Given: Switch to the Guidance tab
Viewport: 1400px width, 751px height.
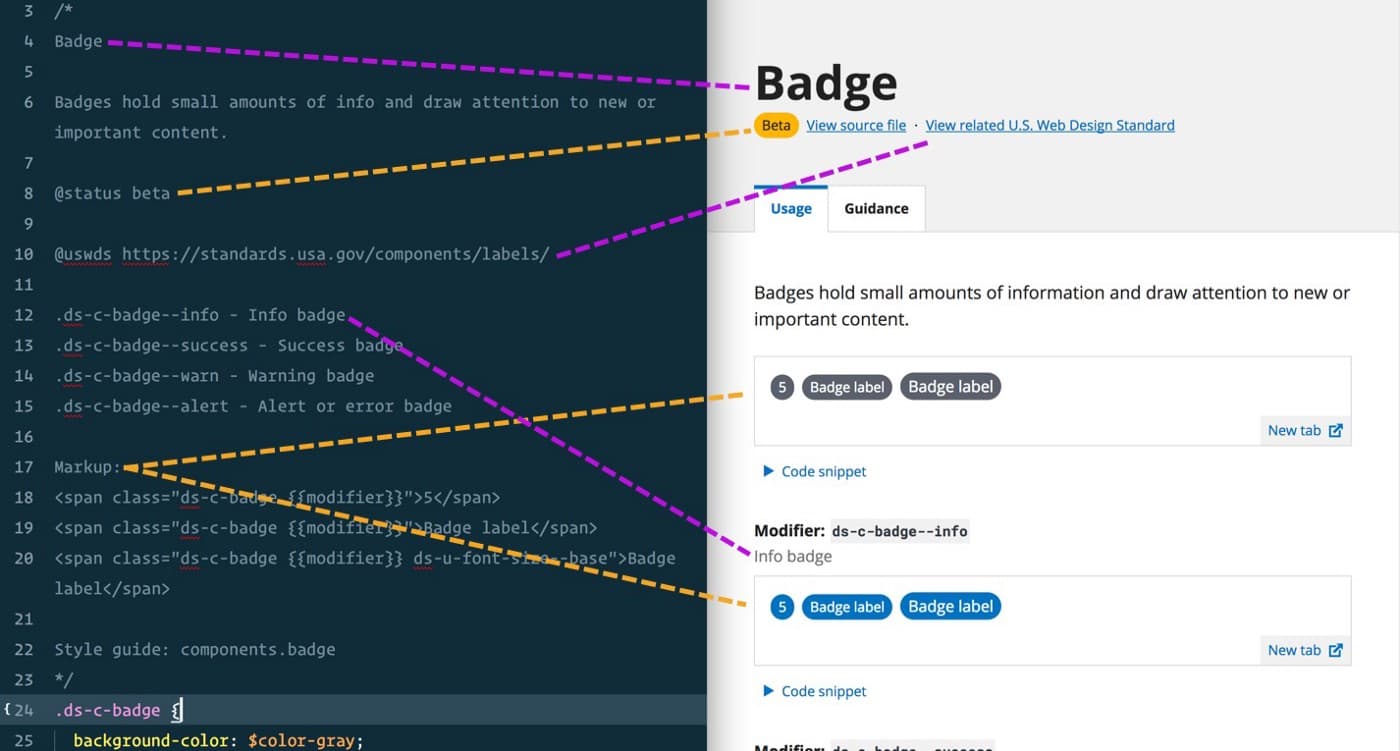Looking at the screenshot, I should 876,208.
